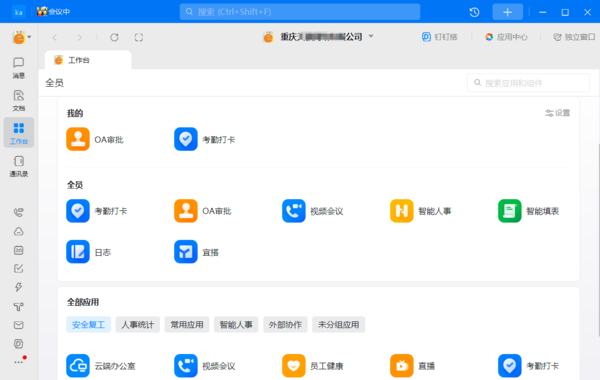600x380 pixels.
Task: Open the 直播 live stream app
Action: tap(401, 366)
